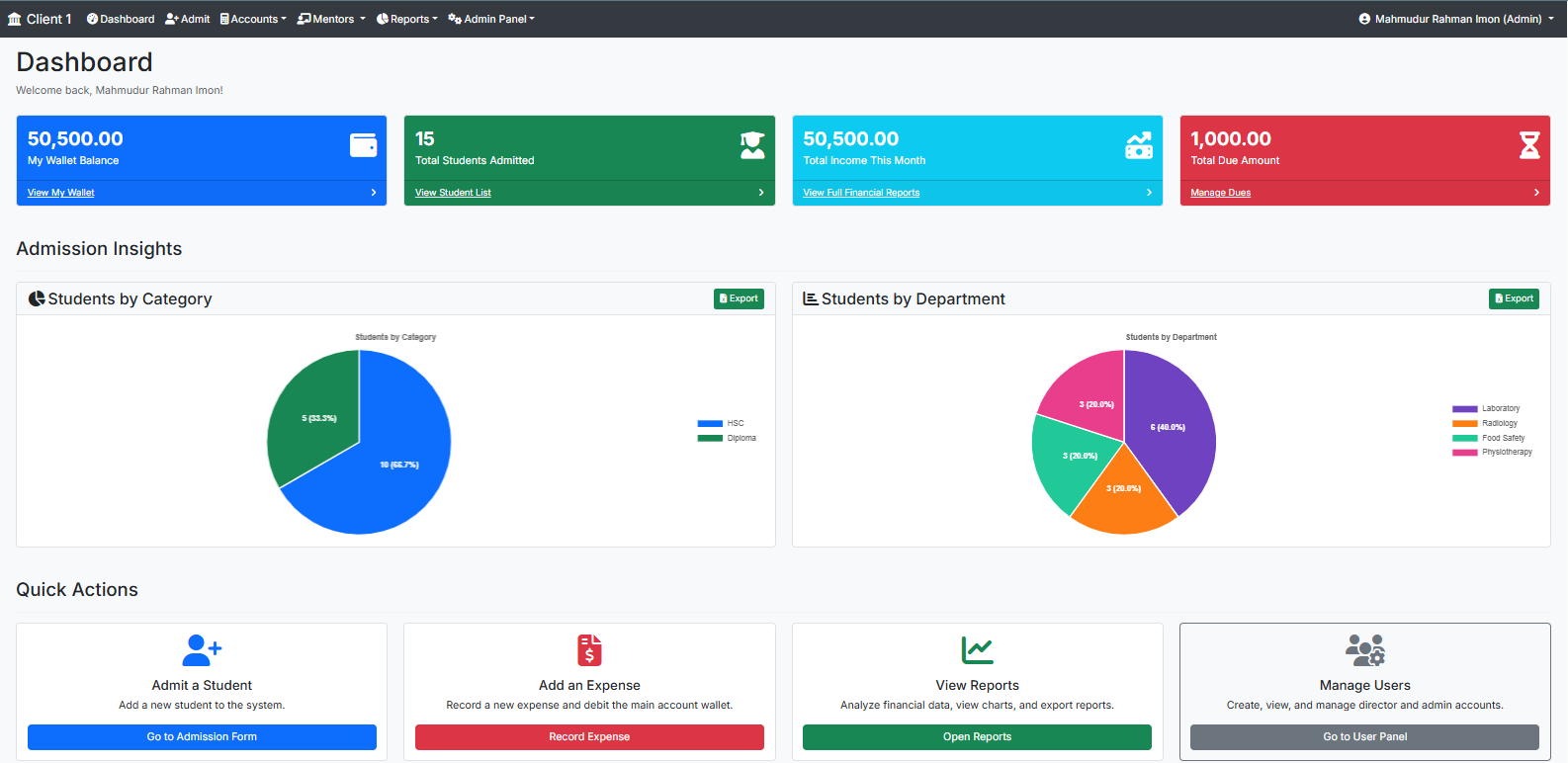Click the line chart icon above View Reports

click(x=977, y=650)
